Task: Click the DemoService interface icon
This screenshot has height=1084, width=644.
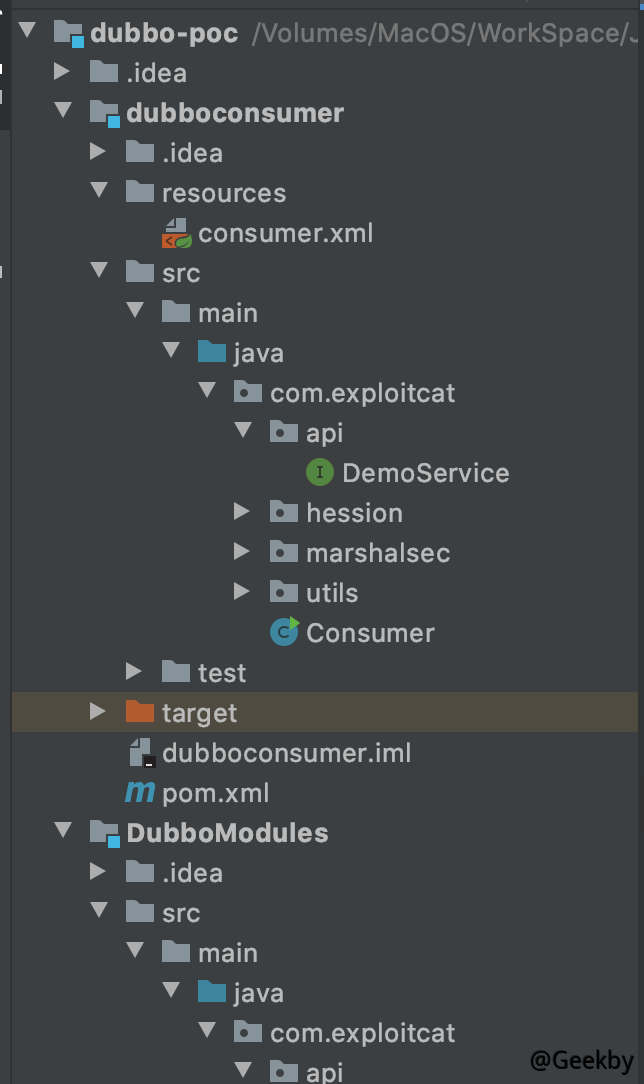Action: [x=320, y=473]
